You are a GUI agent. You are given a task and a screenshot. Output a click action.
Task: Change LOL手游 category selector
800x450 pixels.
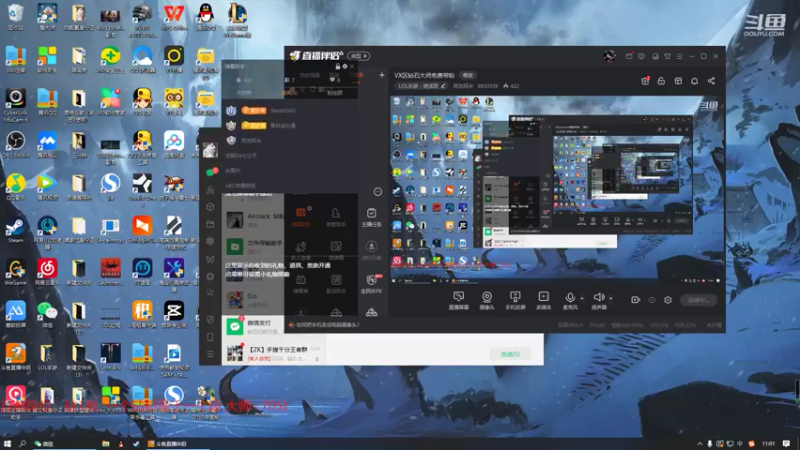(x=421, y=86)
